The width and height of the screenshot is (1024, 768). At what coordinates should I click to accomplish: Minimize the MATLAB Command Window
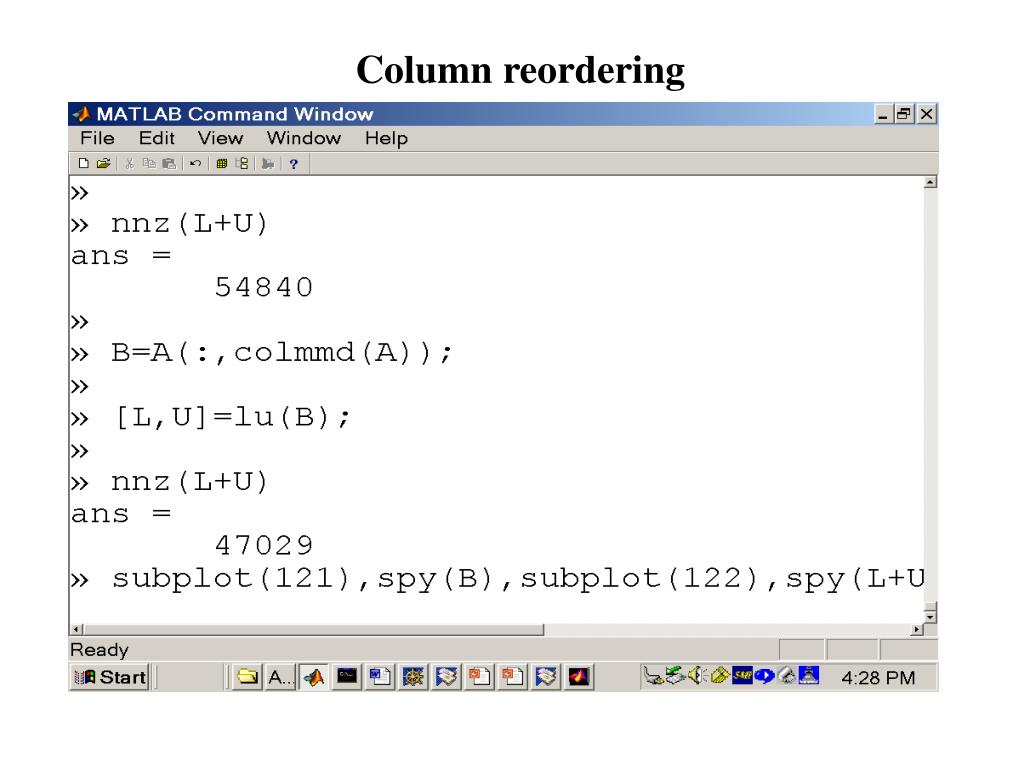coord(883,115)
